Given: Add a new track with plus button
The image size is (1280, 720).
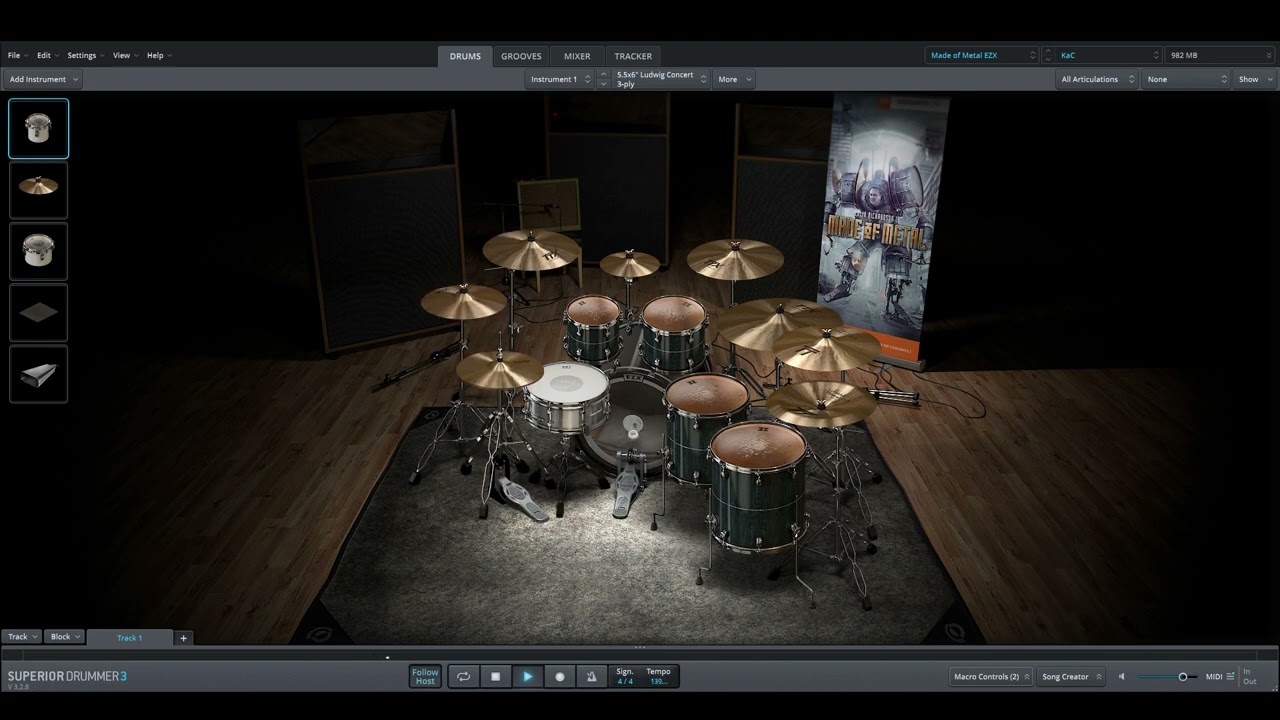Looking at the screenshot, I should tap(183, 638).
